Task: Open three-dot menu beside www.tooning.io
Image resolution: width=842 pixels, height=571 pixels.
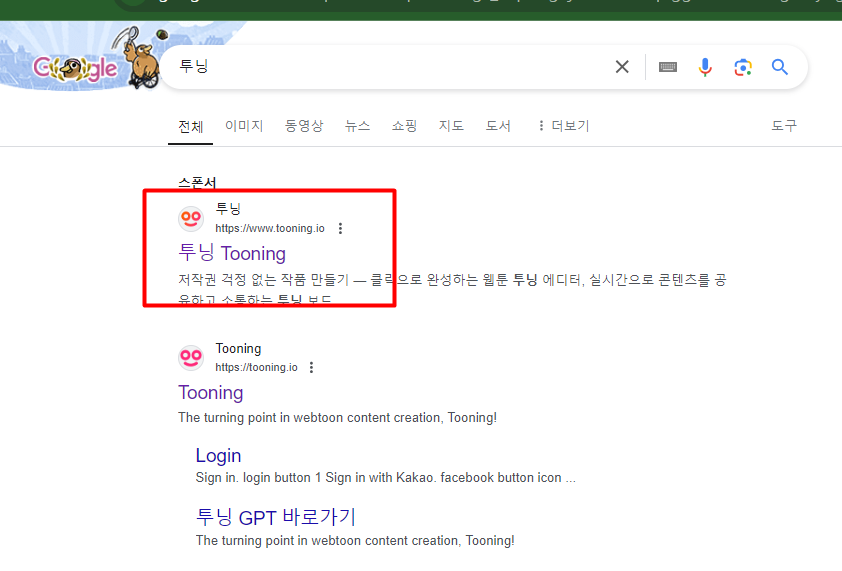Action: click(340, 228)
